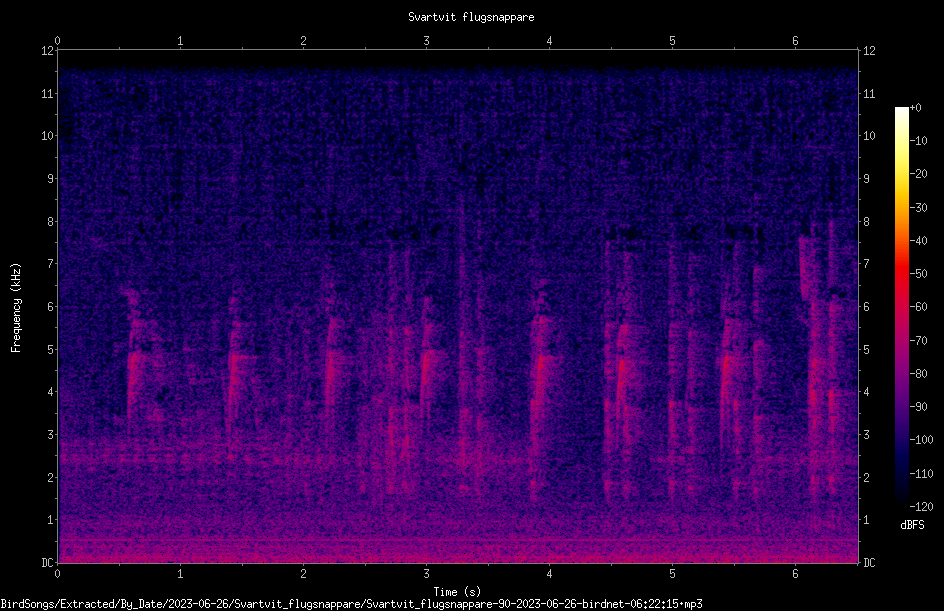The height and width of the screenshot is (611, 944).
Task: Click the "Time (s)" axis label
Action: coord(457,592)
